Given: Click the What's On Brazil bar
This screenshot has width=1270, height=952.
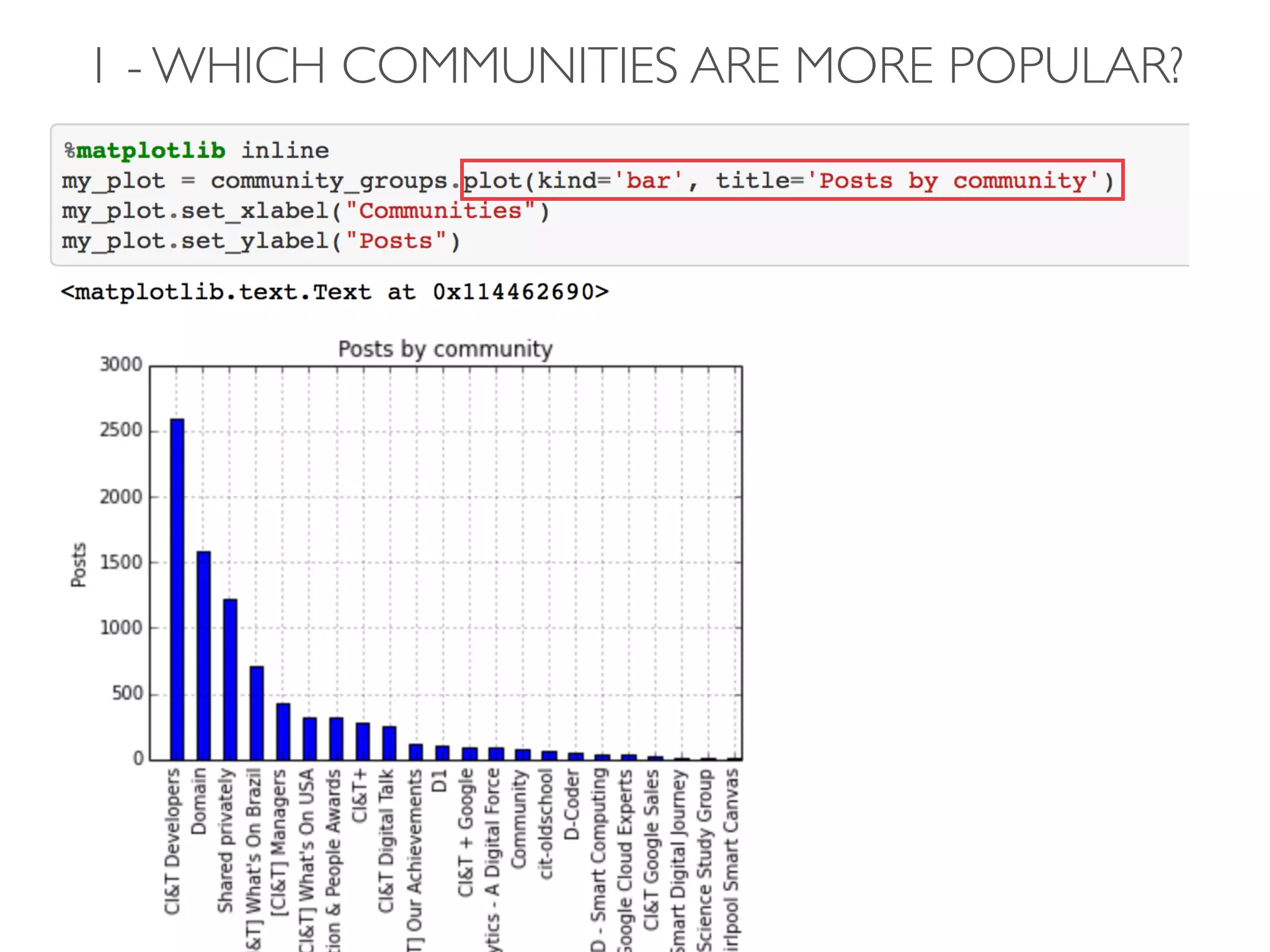Looking at the screenshot, I should [x=257, y=713].
